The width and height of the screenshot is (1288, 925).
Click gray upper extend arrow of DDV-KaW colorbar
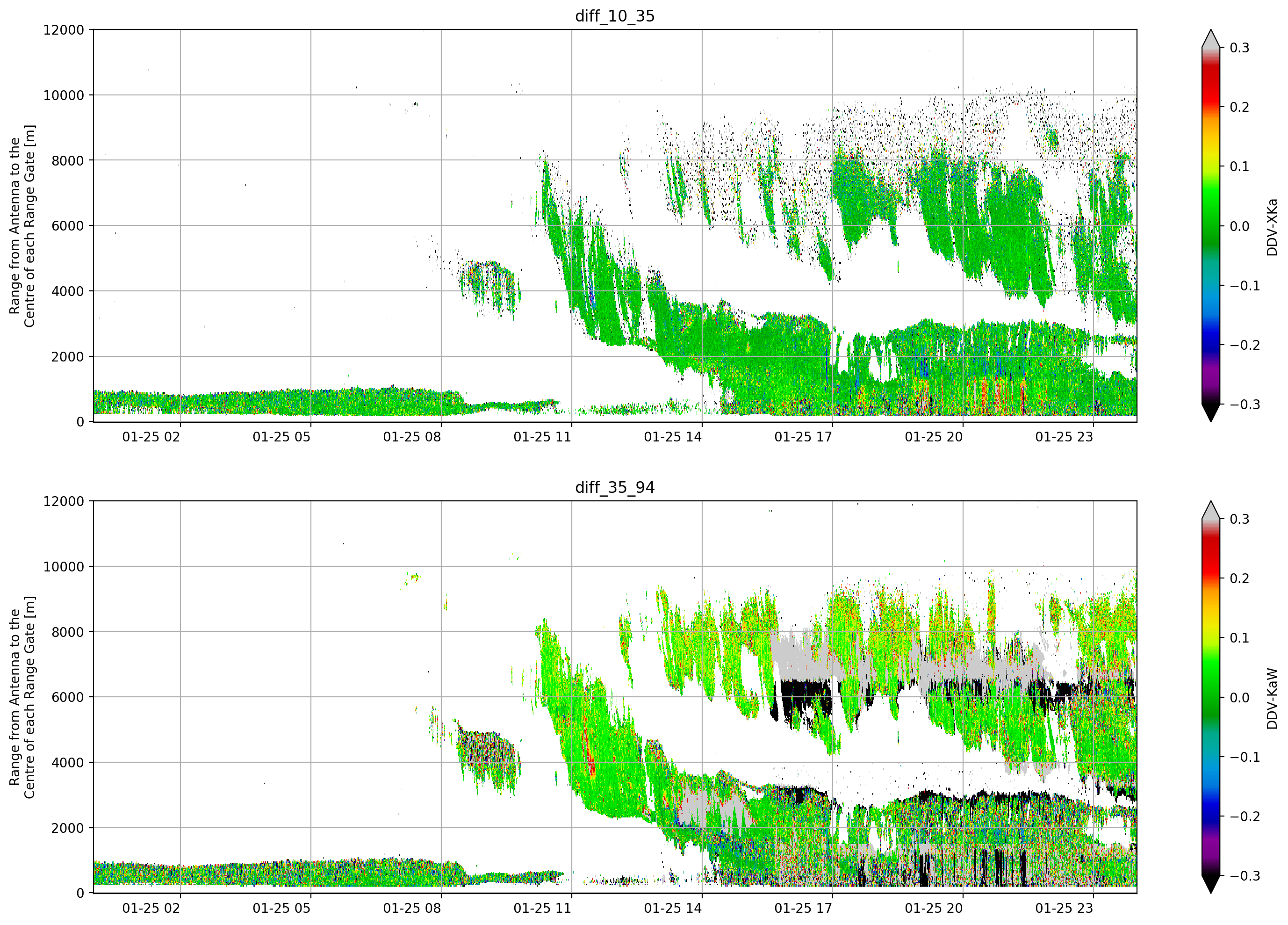[1210, 511]
